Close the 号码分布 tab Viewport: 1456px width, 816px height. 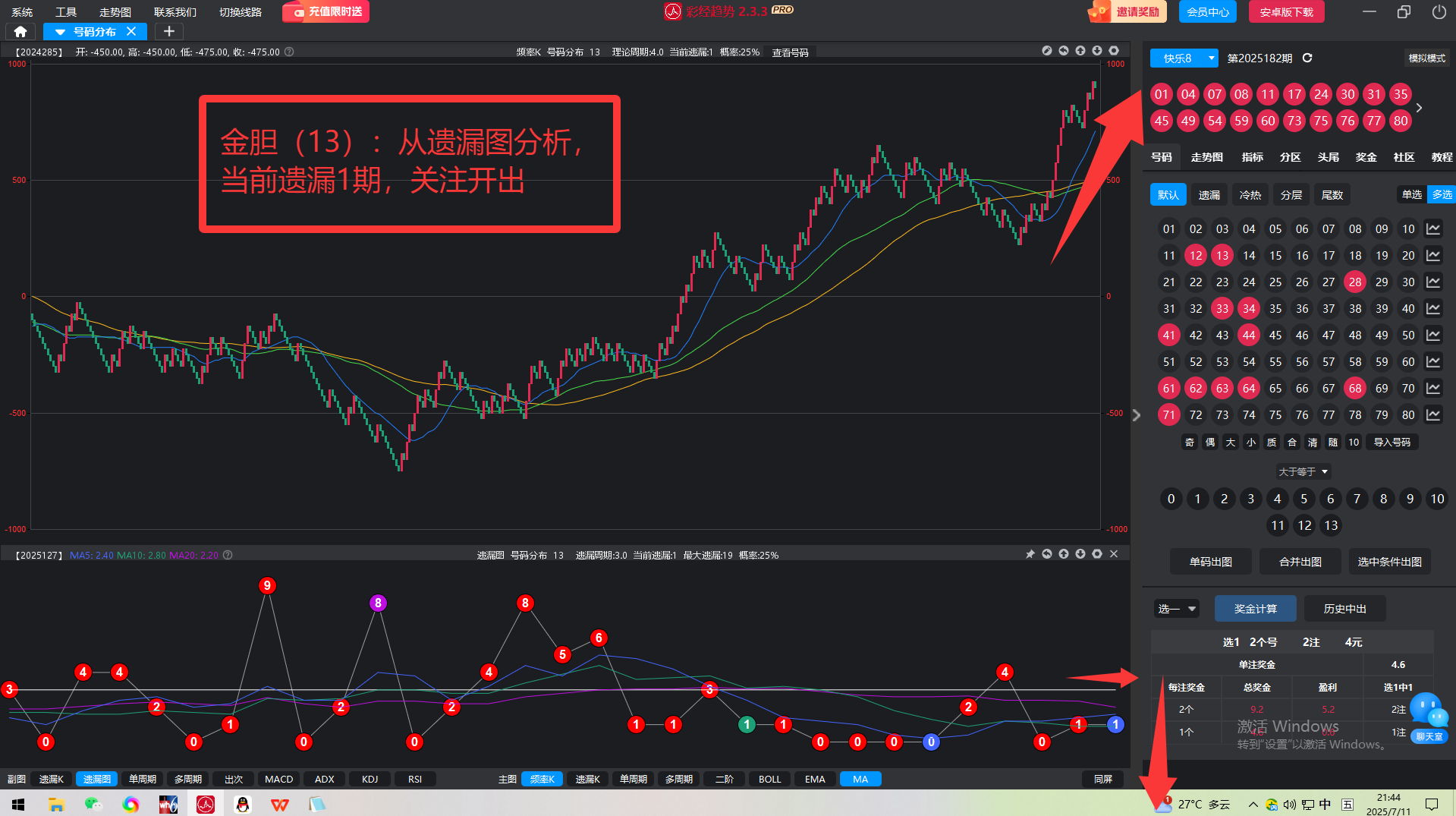click(131, 32)
